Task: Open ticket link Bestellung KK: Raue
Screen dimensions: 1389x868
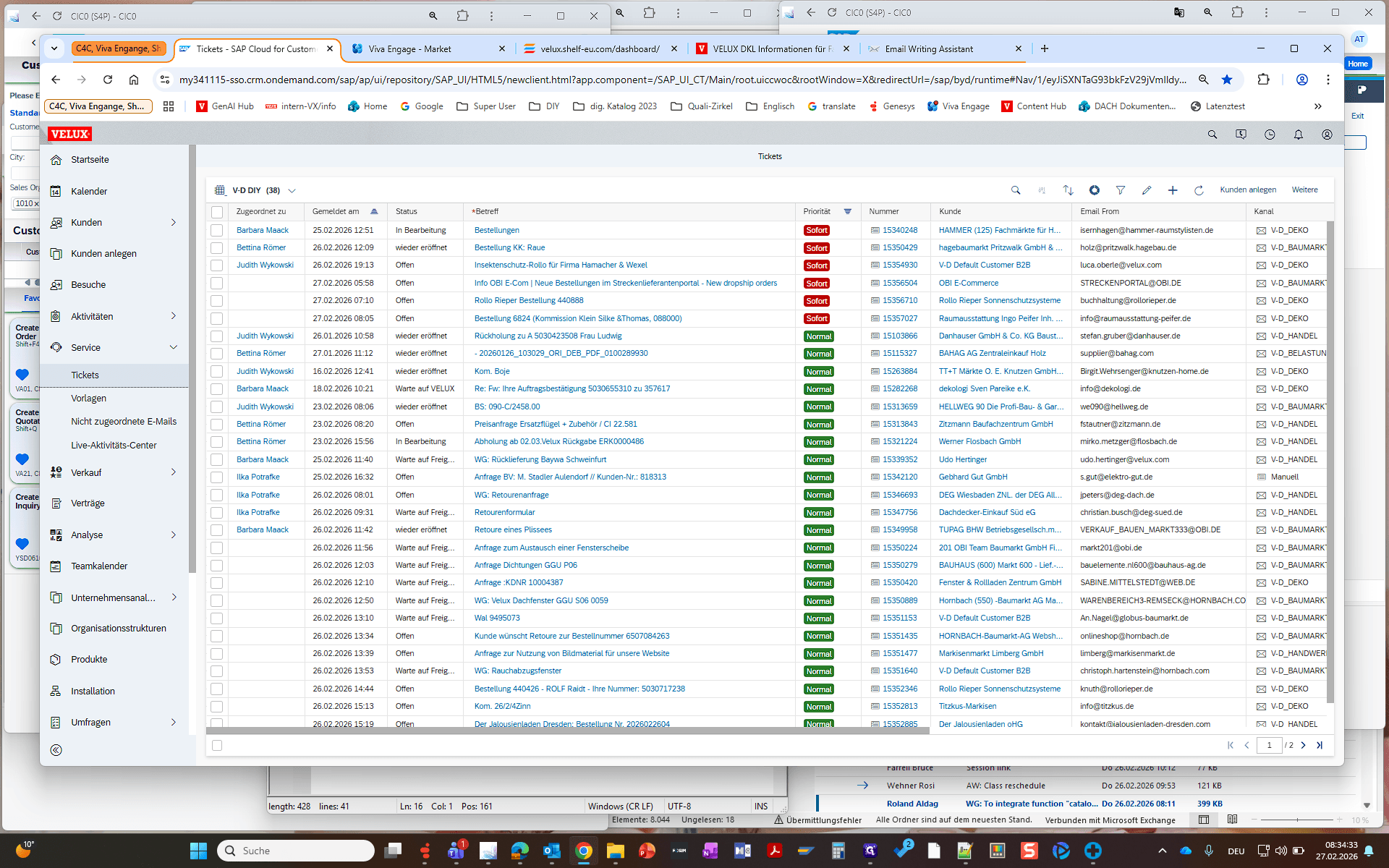Action: [x=510, y=248]
